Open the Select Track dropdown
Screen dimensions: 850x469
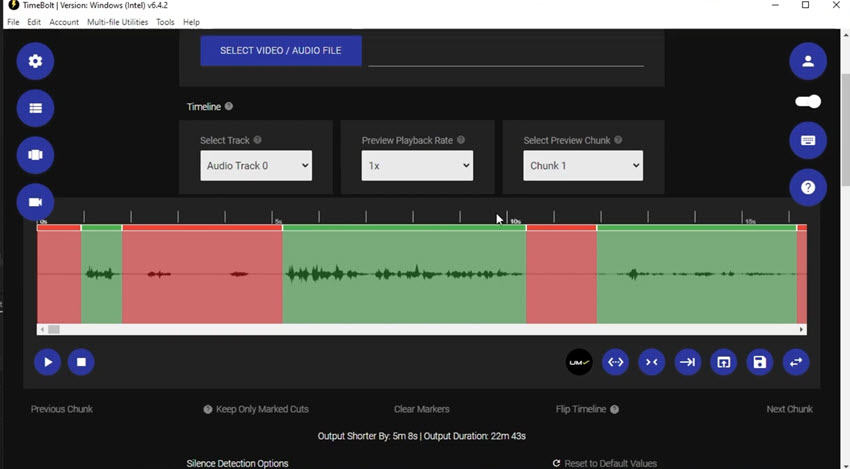(x=256, y=165)
